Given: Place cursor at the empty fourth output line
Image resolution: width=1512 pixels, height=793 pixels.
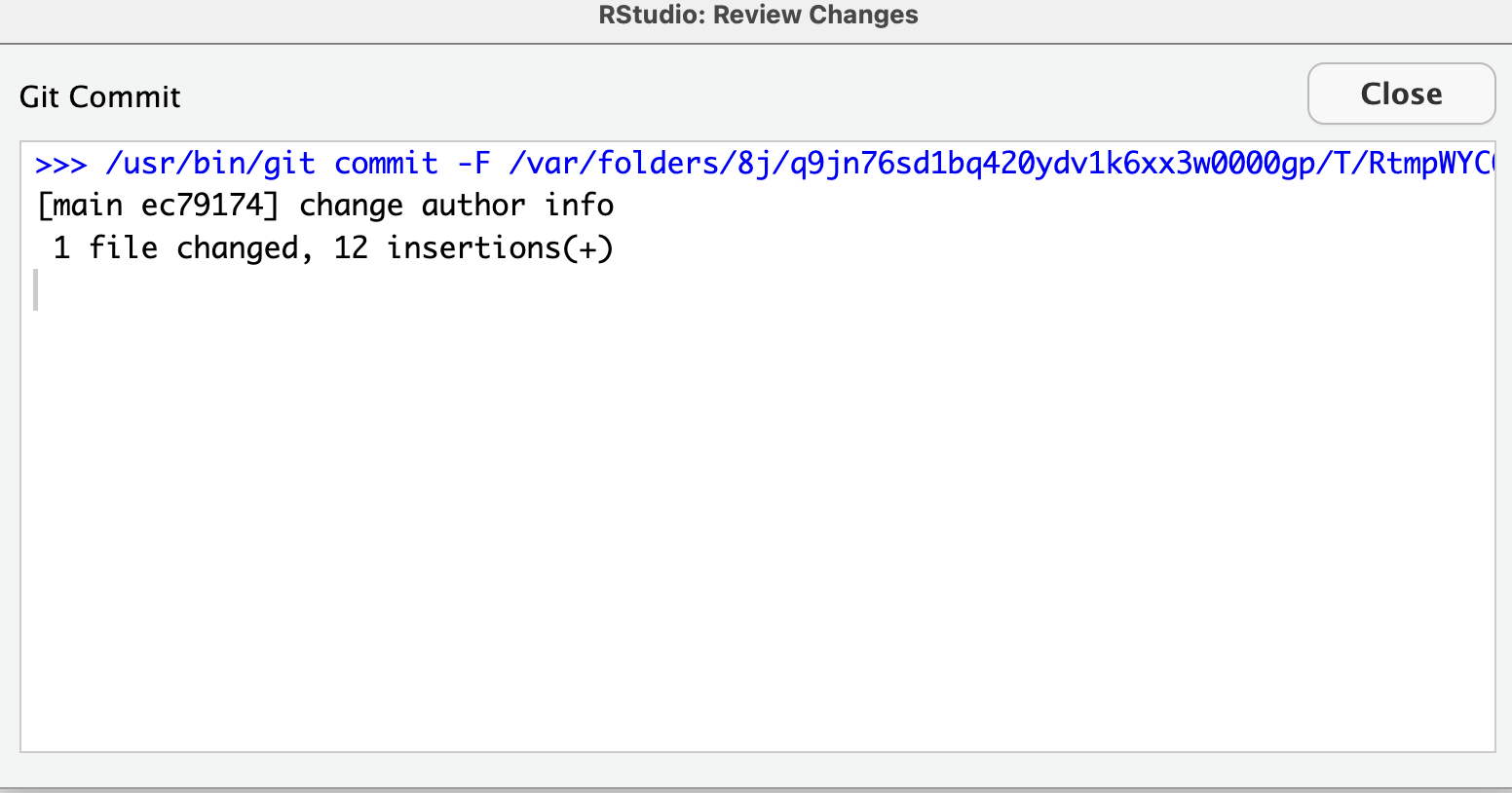Looking at the screenshot, I should (37, 290).
